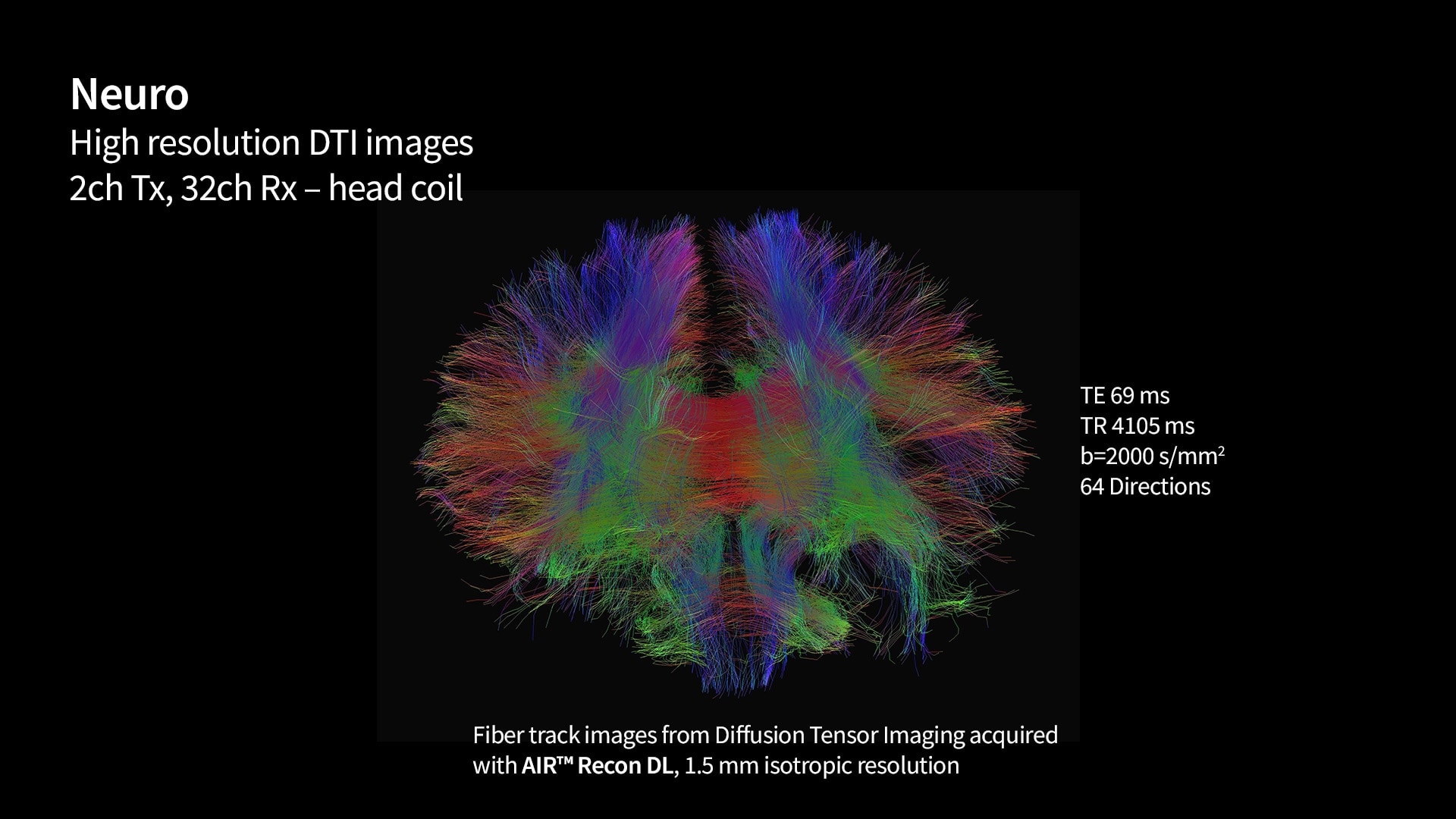Viewport: 1456px width, 819px height.
Task: Select the High resolution DTI images subtitle
Action: tap(271, 143)
